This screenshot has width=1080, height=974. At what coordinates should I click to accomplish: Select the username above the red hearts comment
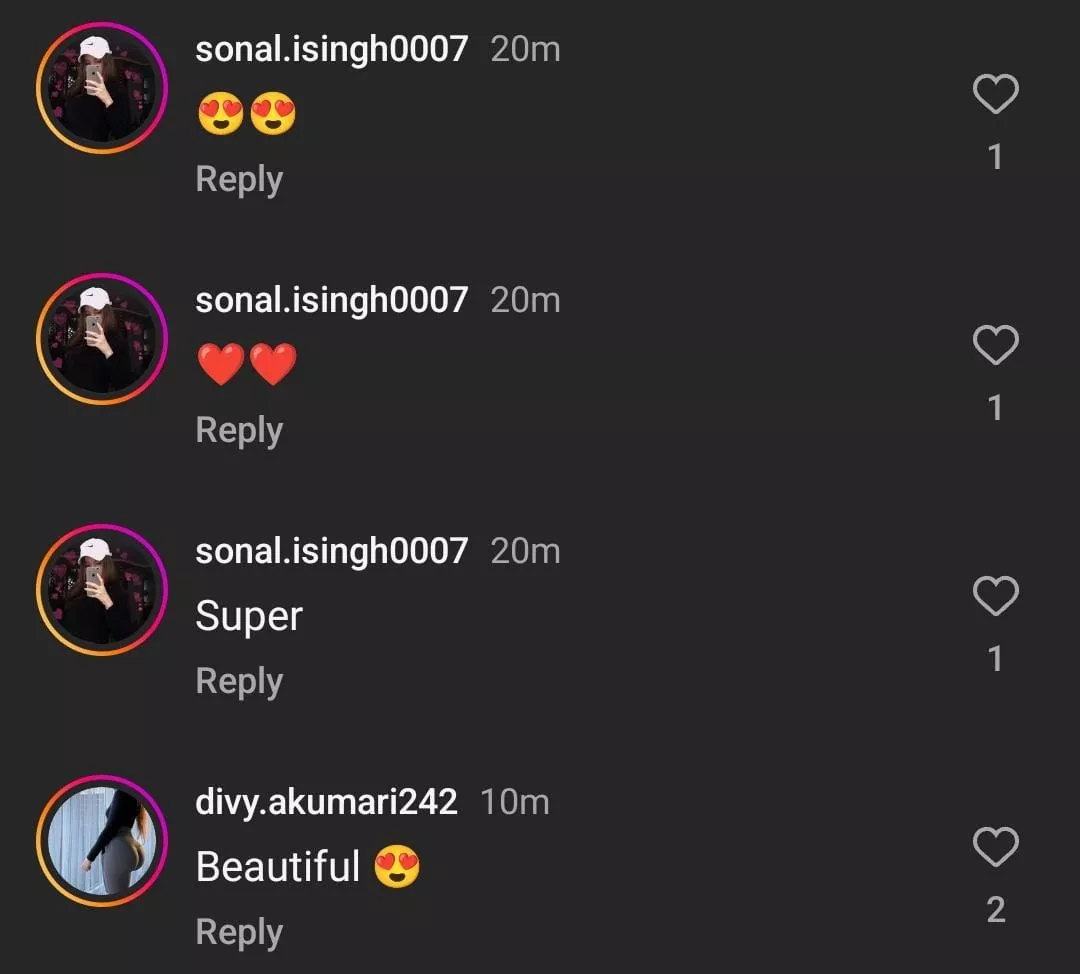click(331, 300)
